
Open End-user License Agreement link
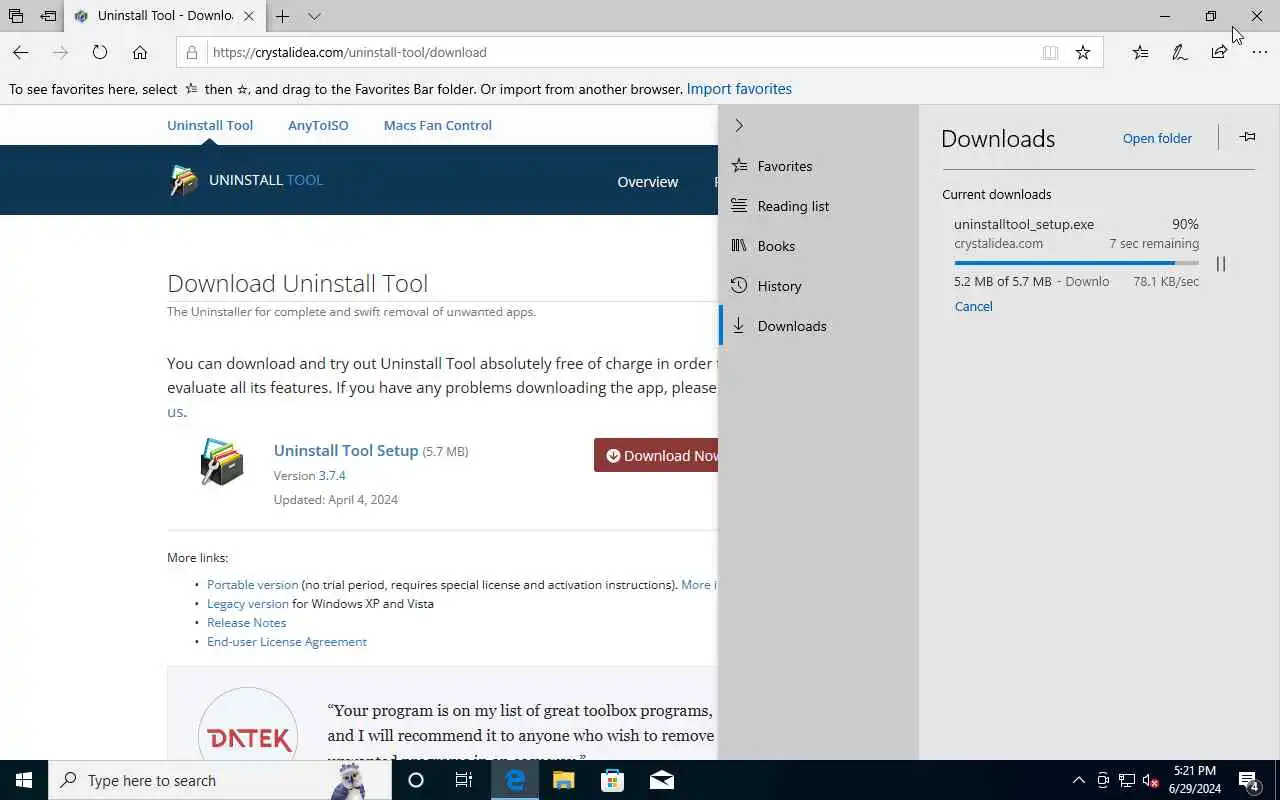coord(287,642)
